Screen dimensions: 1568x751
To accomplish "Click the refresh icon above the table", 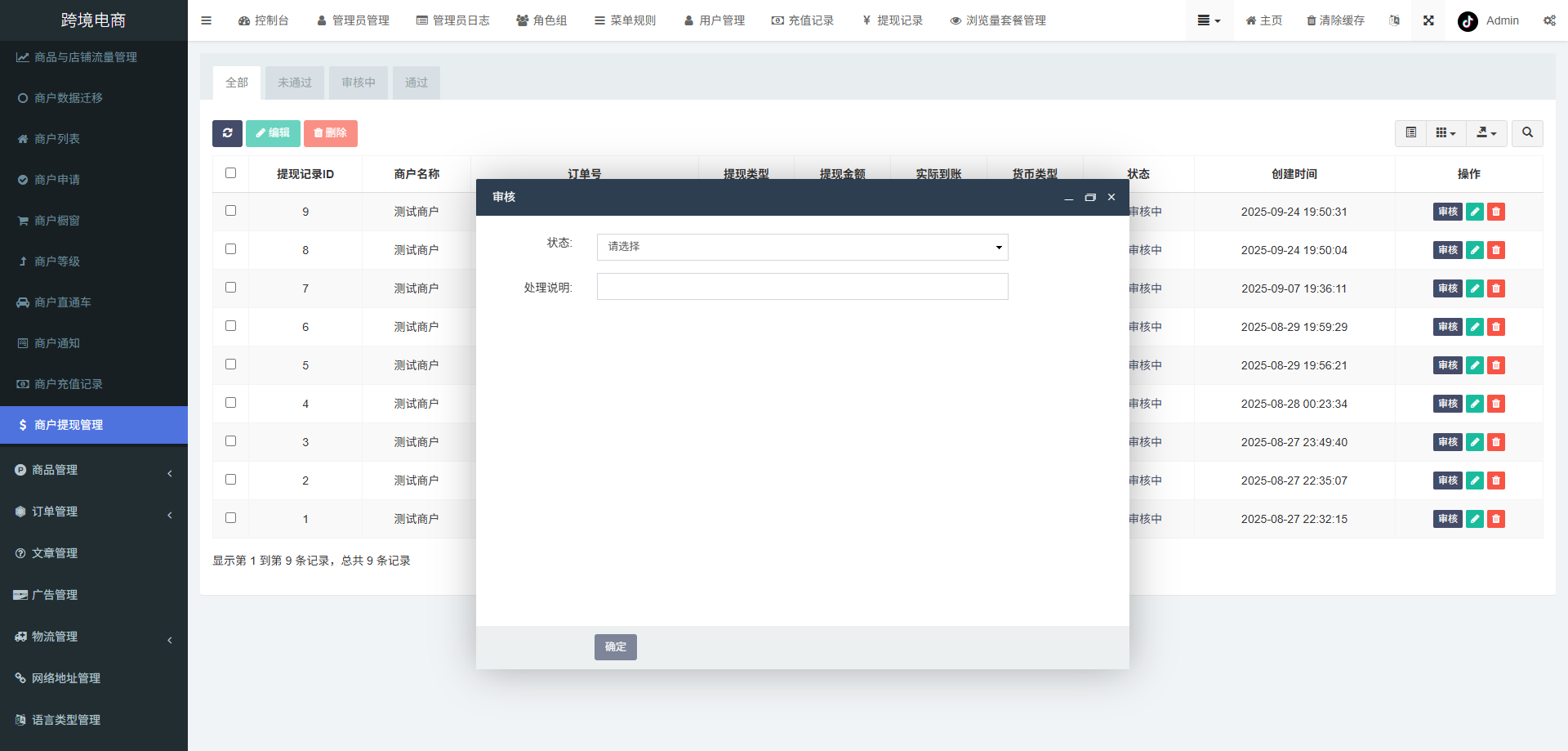I will pos(227,133).
